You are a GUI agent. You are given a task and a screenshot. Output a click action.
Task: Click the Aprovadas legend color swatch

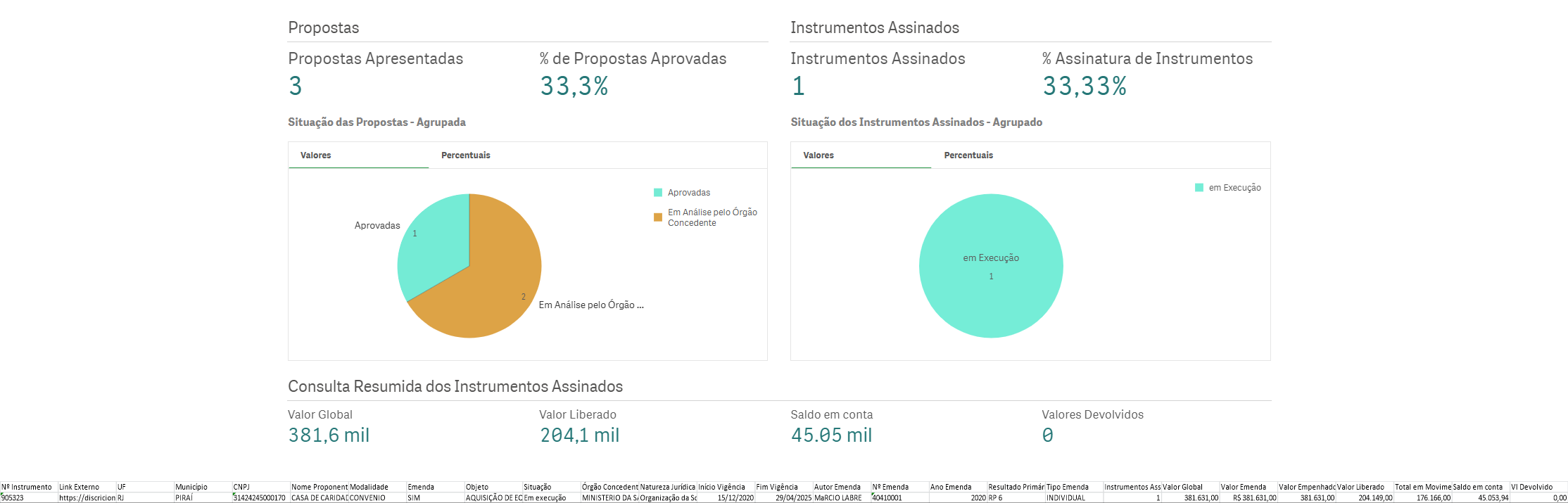coord(658,193)
